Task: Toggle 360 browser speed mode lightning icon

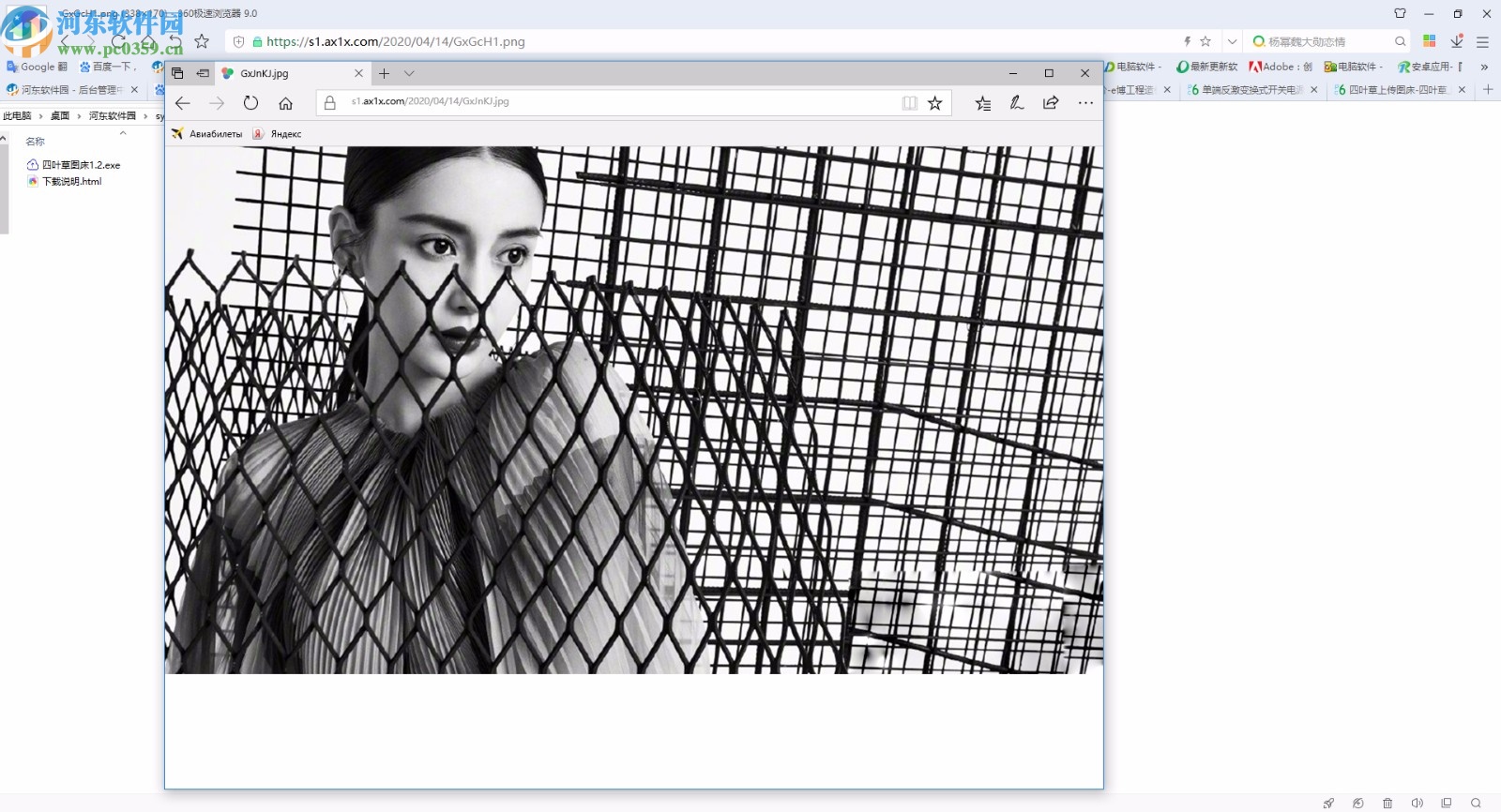Action: point(1187,41)
